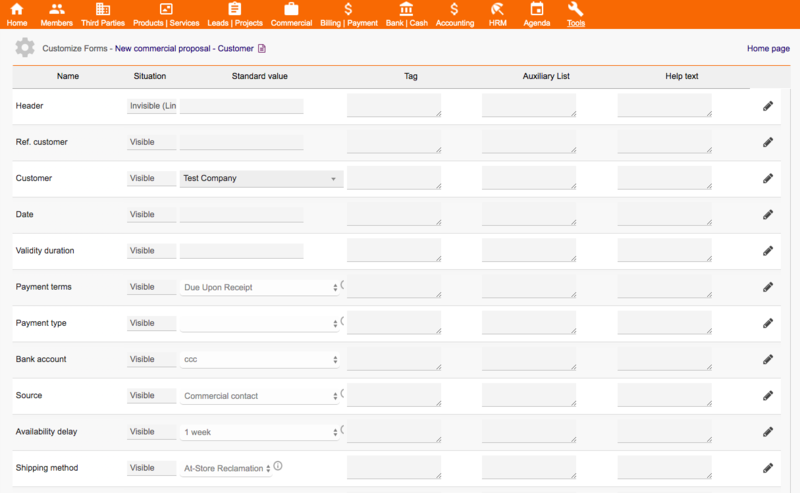Open the Payment terms Due Upon Receipt dropdown
The height and width of the screenshot is (493, 800).
click(260, 287)
